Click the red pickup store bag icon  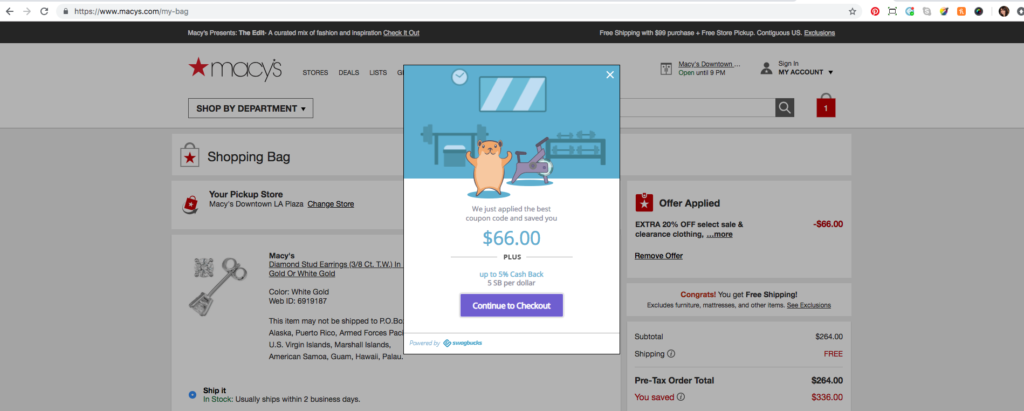189,203
